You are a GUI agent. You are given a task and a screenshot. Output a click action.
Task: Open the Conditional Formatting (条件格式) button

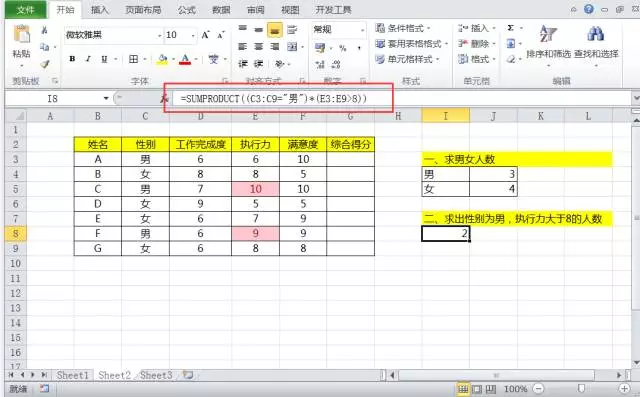403,28
